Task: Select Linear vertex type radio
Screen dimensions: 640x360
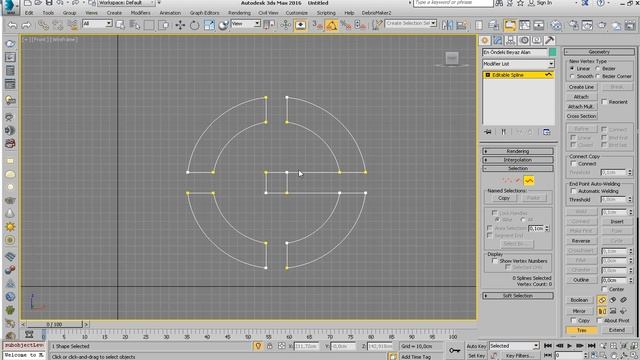Action: (x=572, y=69)
